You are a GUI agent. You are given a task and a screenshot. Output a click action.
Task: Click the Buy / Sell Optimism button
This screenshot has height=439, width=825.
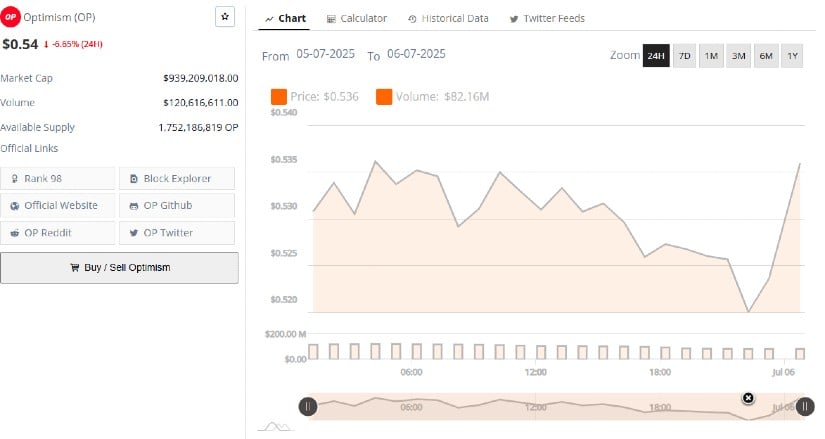(119, 267)
